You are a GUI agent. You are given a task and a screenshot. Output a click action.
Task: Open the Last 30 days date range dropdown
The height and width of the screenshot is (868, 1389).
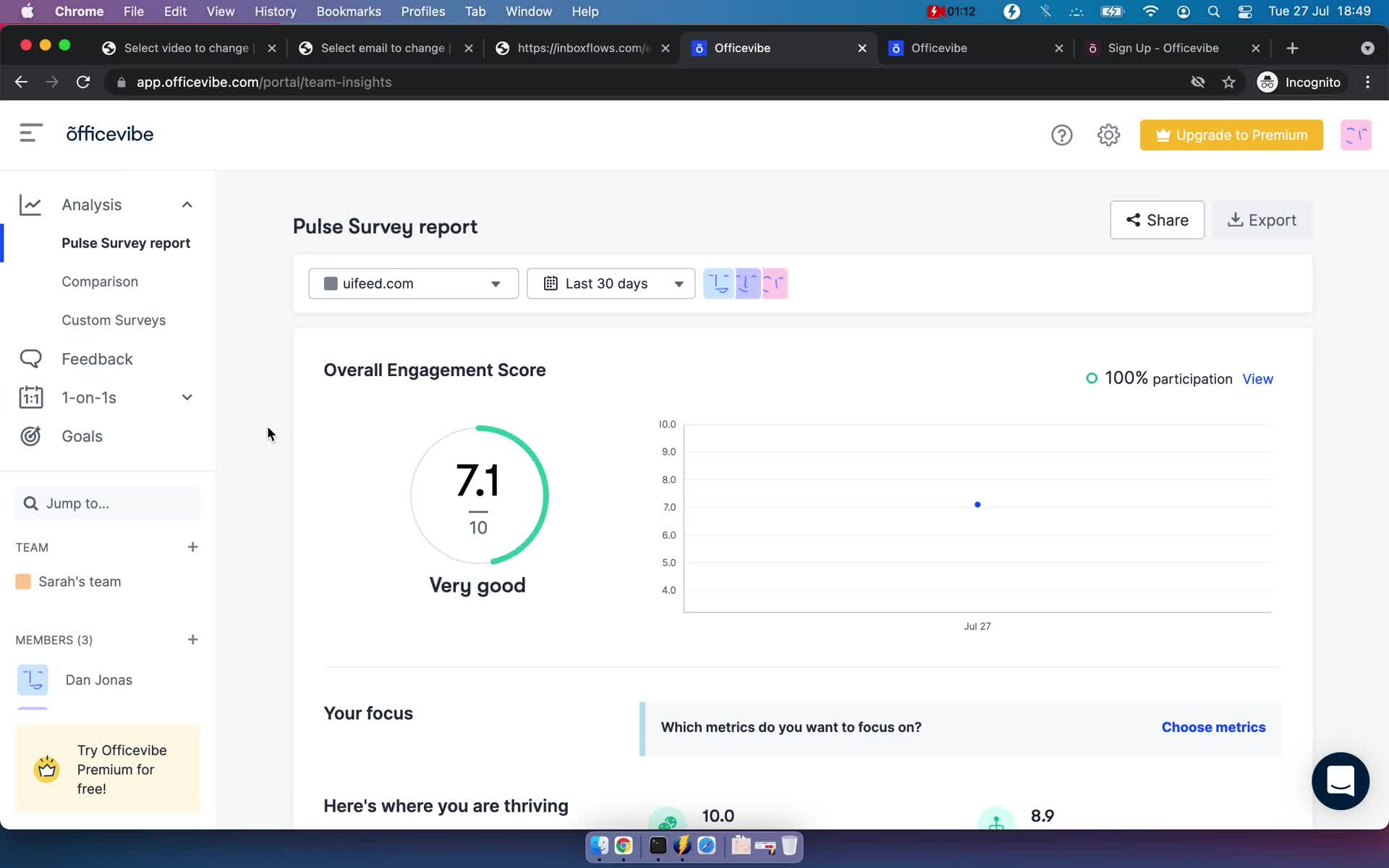(611, 284)
